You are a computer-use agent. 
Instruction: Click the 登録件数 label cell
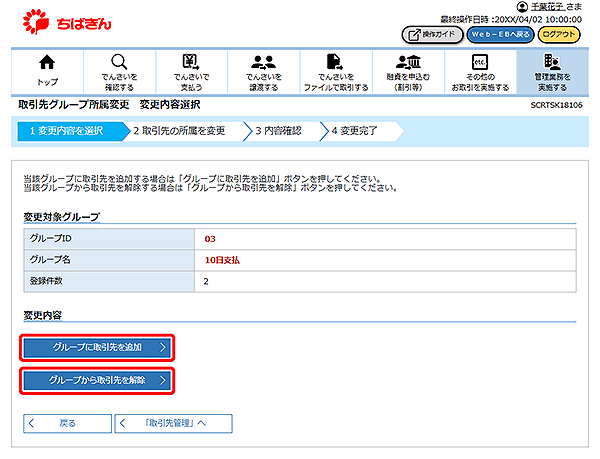109,282
